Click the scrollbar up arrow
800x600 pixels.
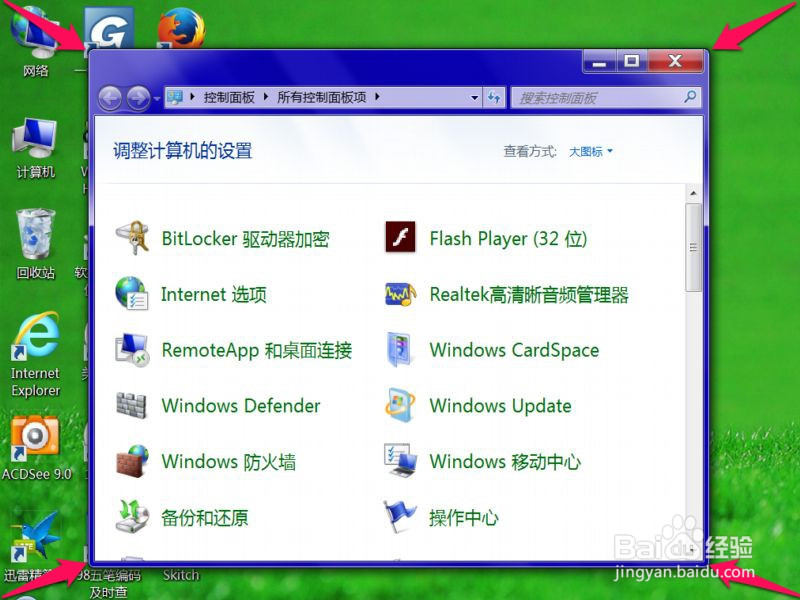click(x=693, y=193)
